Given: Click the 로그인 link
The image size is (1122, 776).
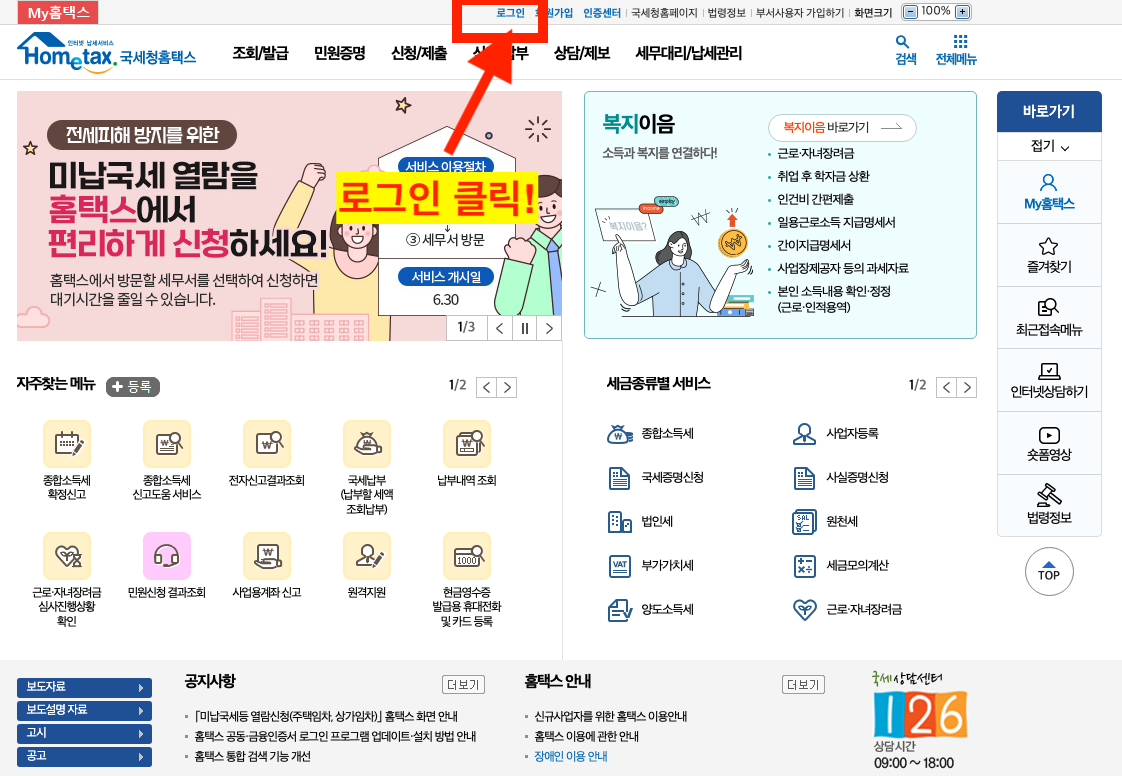Looking at the screenshot, I should (x=510, y=13).
